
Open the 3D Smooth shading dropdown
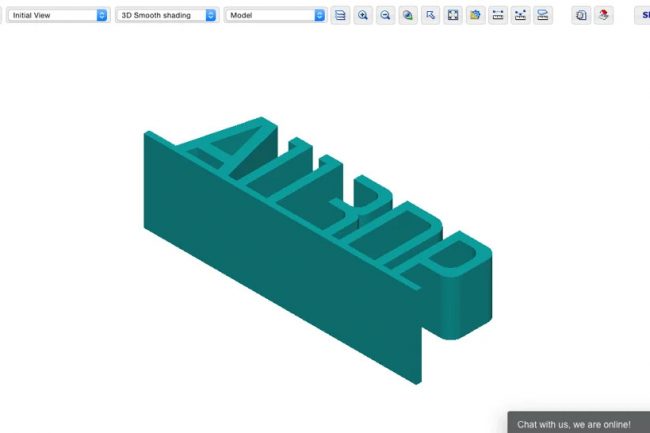pos(167,16)
